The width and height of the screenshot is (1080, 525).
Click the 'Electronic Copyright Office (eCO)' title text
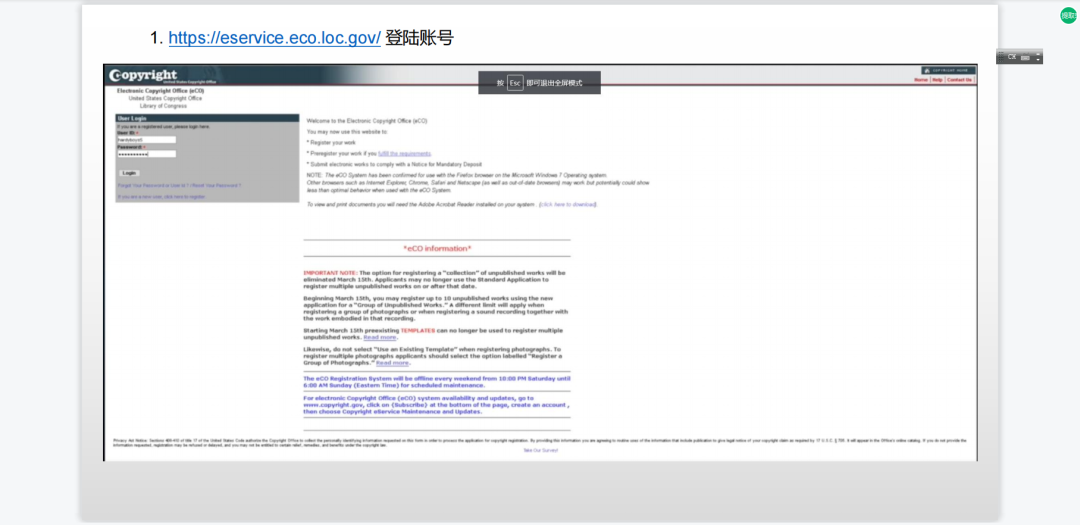point(160,91)
